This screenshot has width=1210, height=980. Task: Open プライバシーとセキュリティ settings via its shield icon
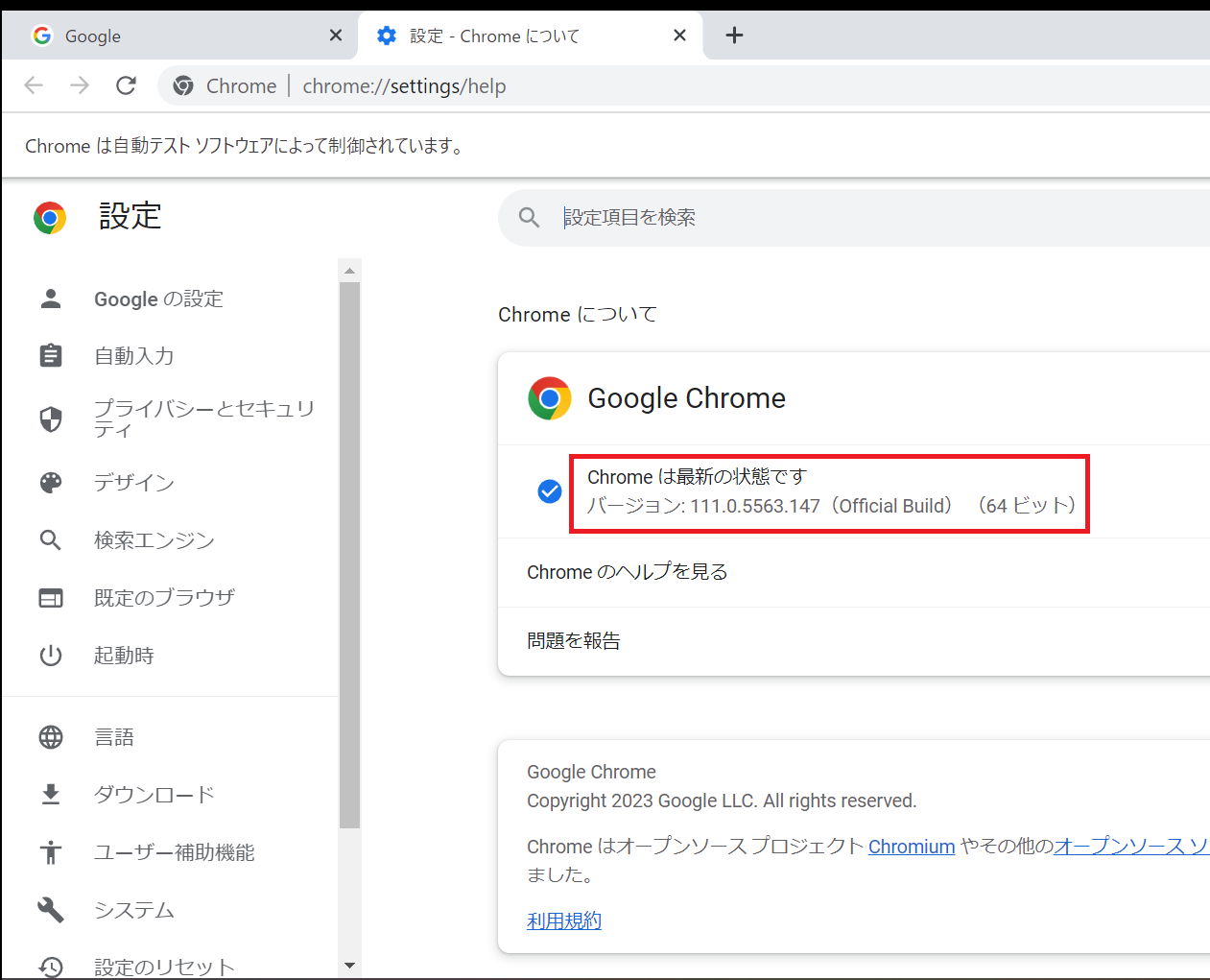[x=50, y=419]
